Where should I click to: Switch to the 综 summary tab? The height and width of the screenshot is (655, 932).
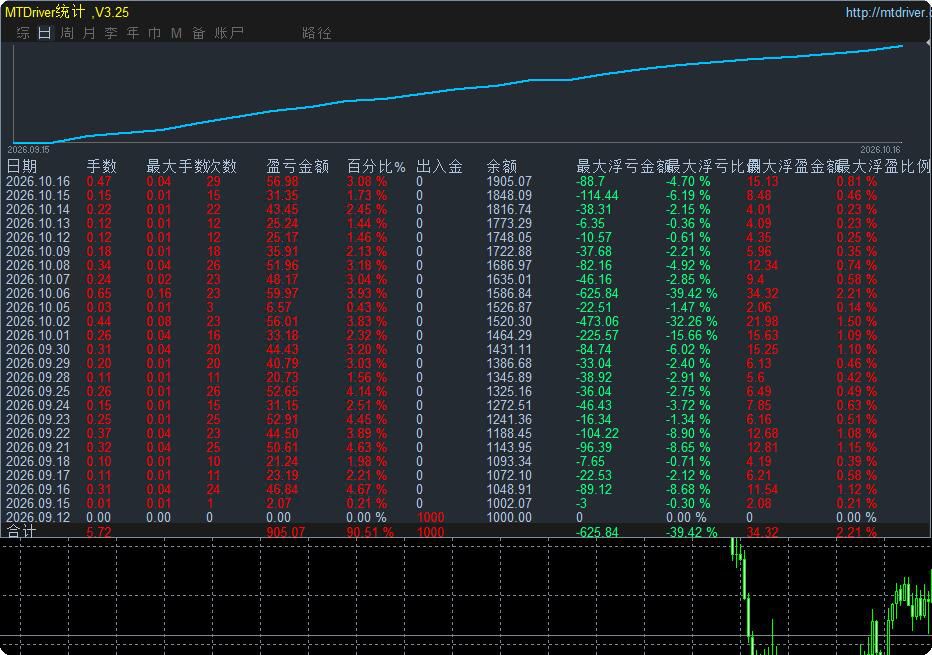pos(23,33)
